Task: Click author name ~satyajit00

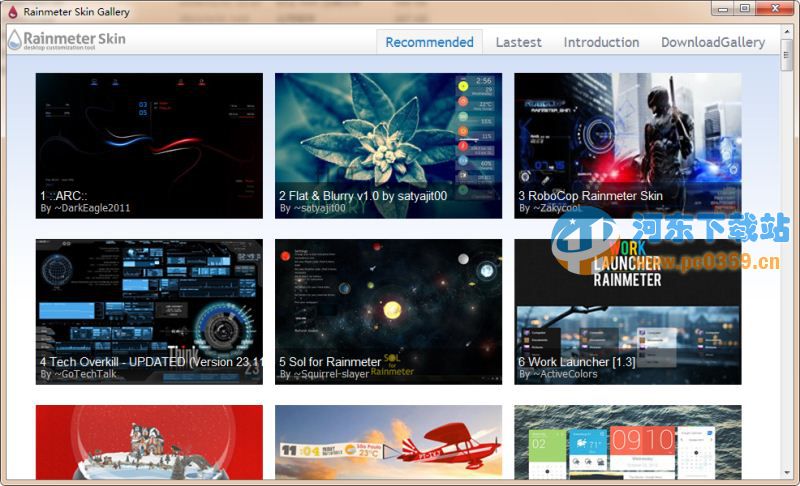Action: 319,208
